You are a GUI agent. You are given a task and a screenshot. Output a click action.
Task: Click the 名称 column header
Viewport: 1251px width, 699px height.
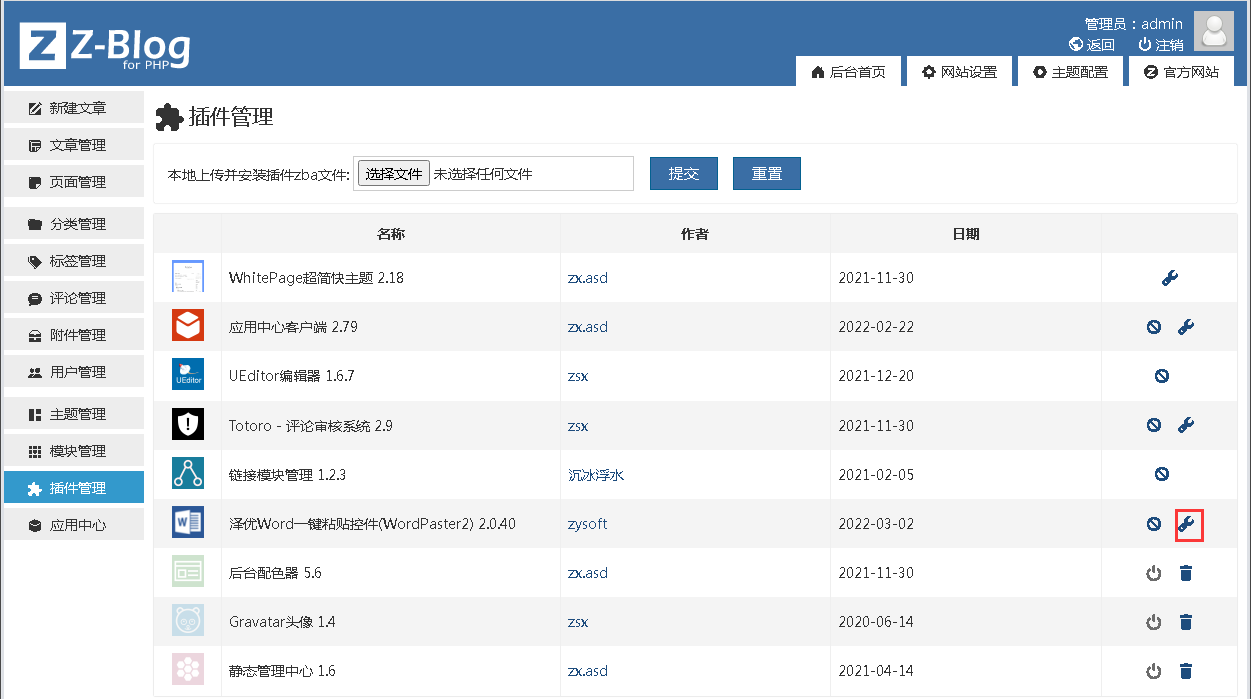pos(391,234)
